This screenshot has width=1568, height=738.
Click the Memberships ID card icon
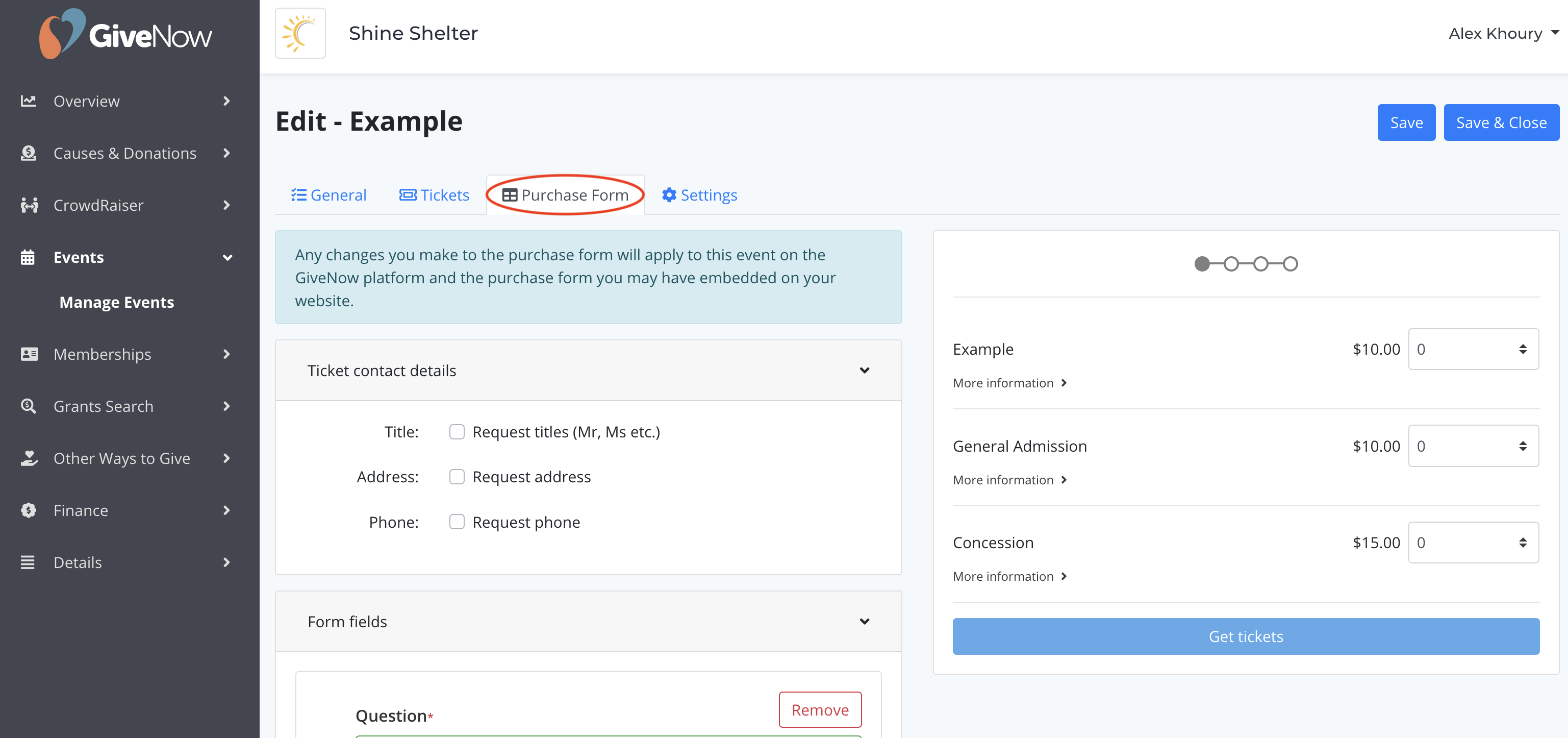tap(29, 354)
